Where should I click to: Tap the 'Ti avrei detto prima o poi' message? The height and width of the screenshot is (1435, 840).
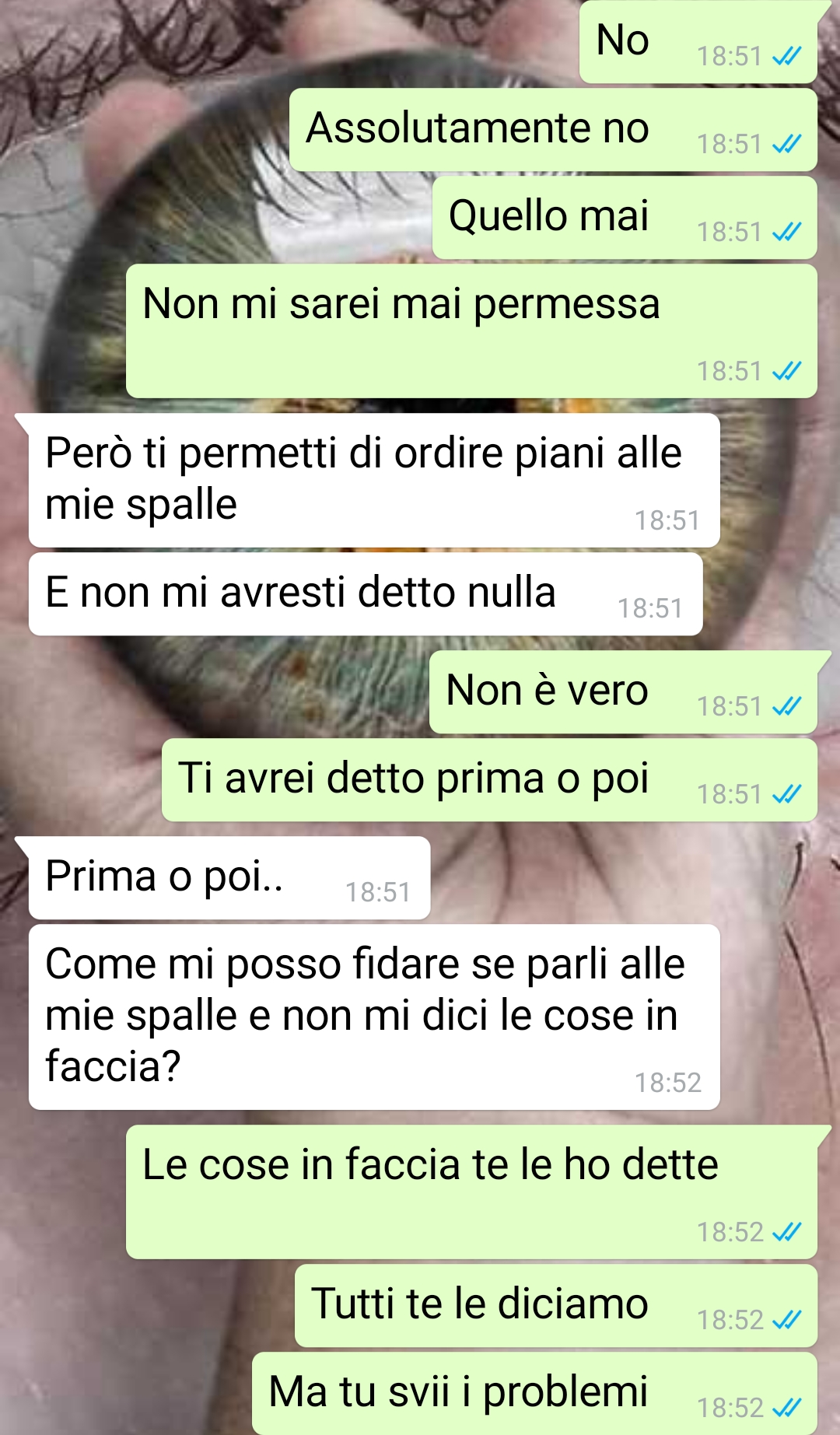click(x=489, y=780)
